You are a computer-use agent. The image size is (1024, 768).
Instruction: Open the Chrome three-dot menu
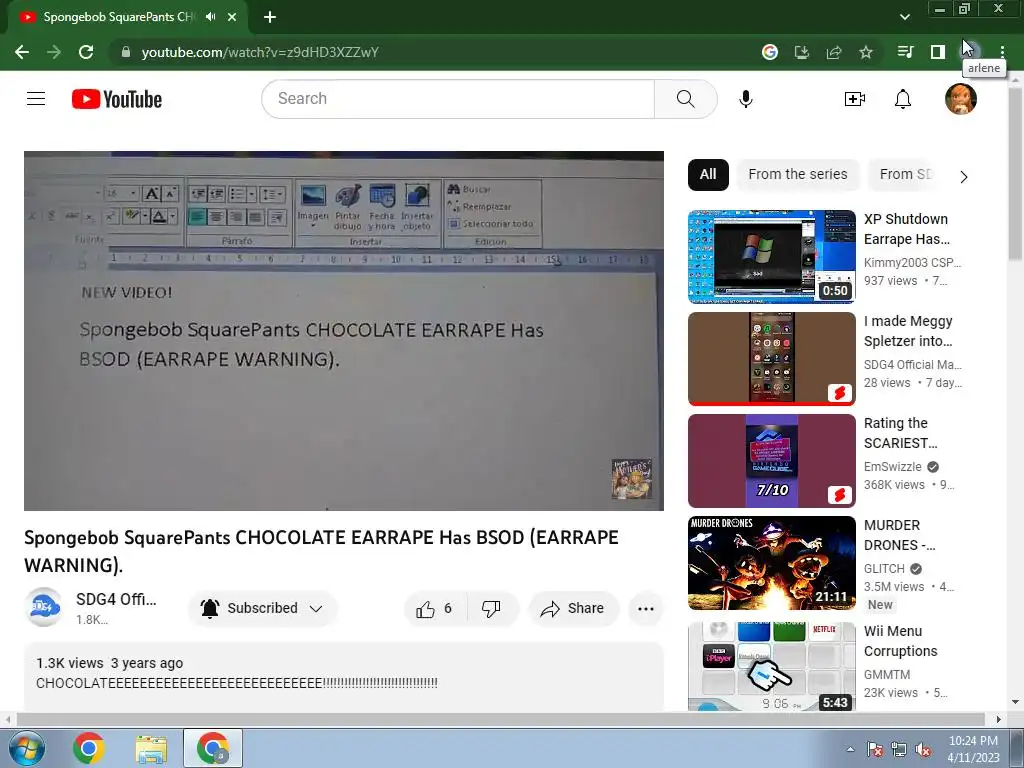pyautogui.click(x=1002, y=52)
